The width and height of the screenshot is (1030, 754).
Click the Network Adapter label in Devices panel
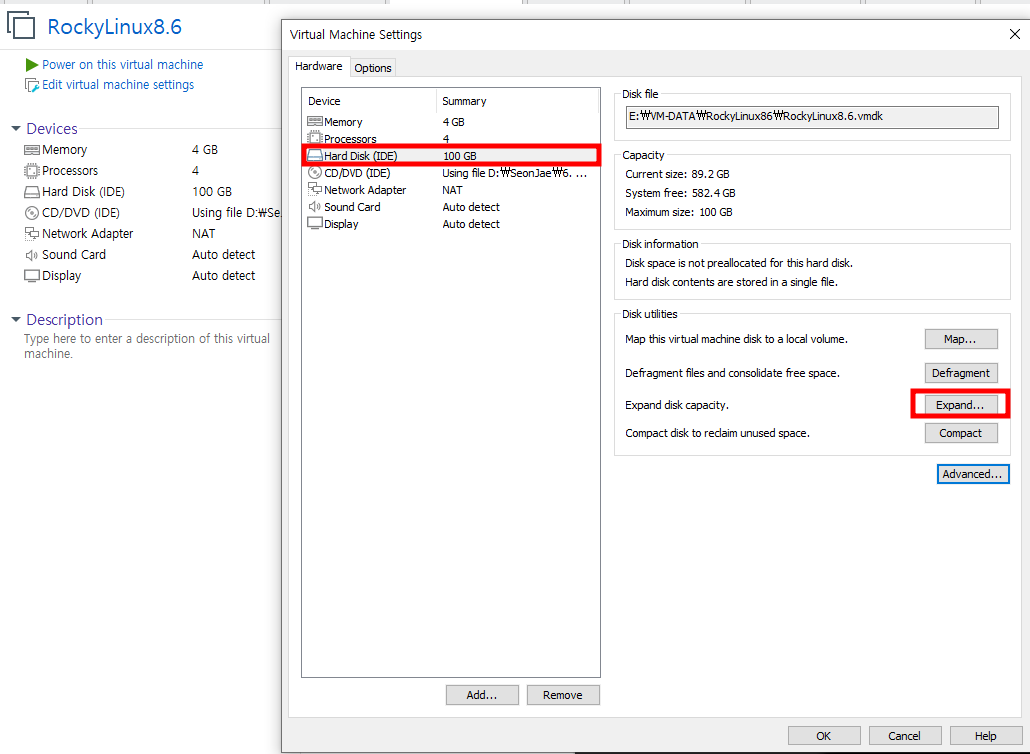87,234
